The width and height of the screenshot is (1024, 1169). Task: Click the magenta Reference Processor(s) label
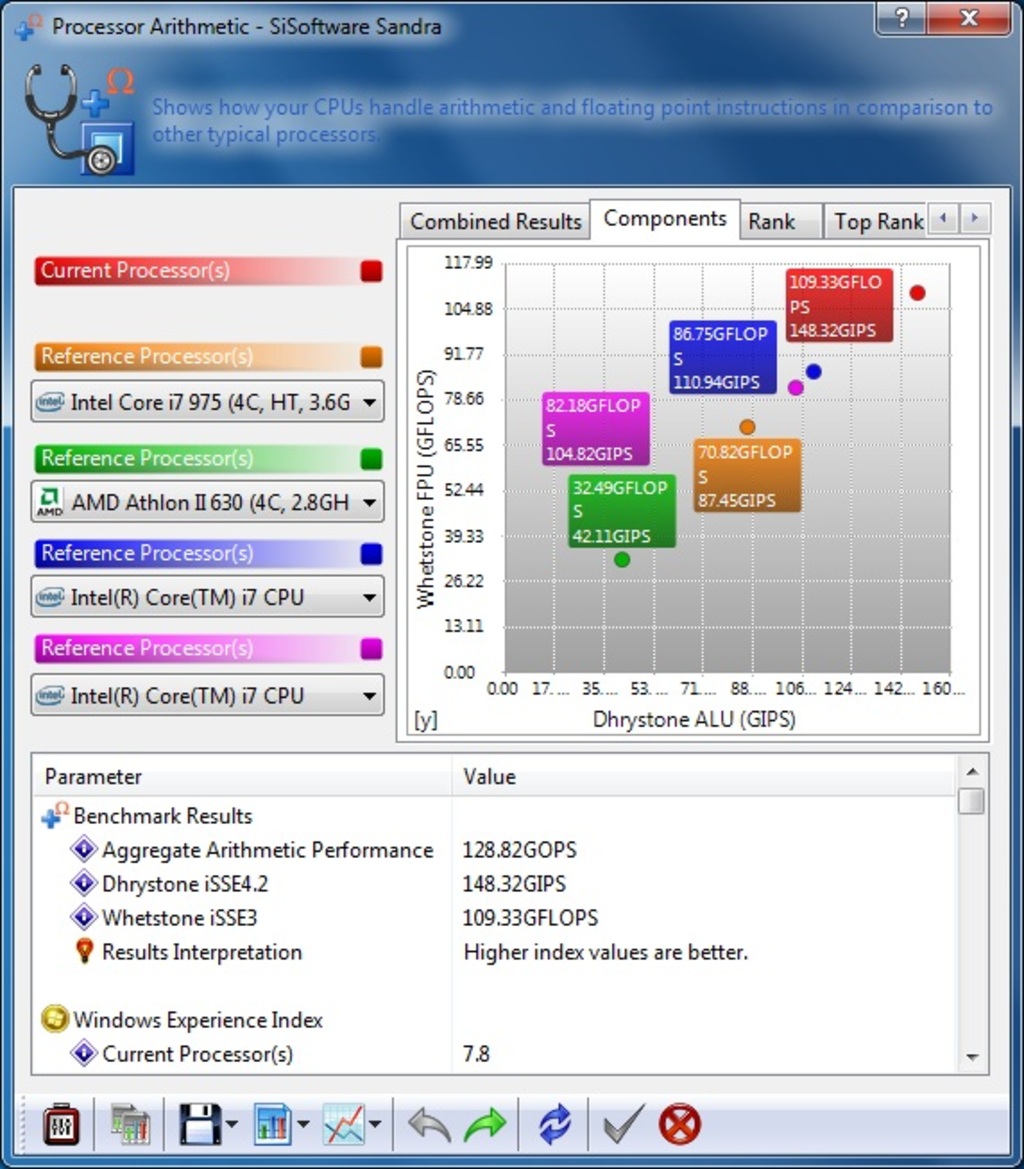coord(148,648)
